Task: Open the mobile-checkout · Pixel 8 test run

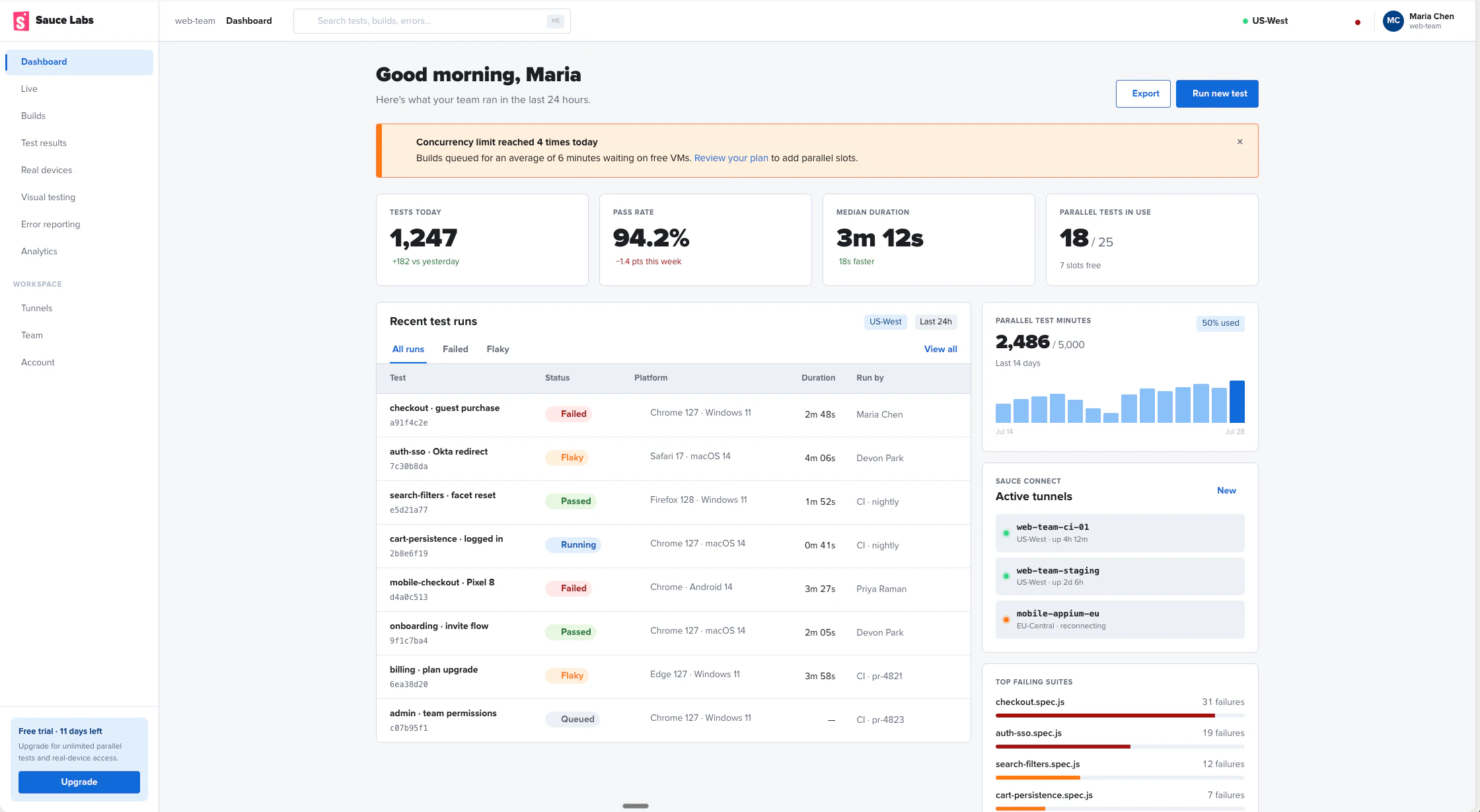Action: click(x=673, y=590)
